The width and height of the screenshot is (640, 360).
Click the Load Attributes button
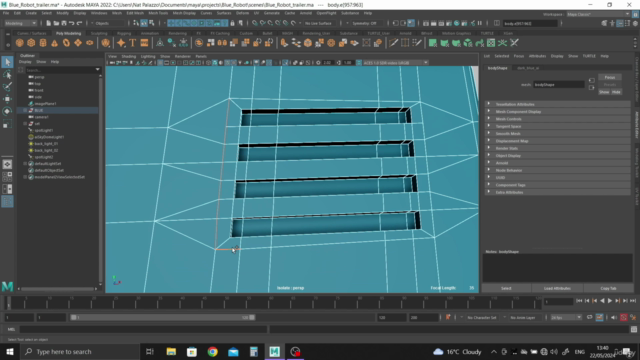[557, 288]
